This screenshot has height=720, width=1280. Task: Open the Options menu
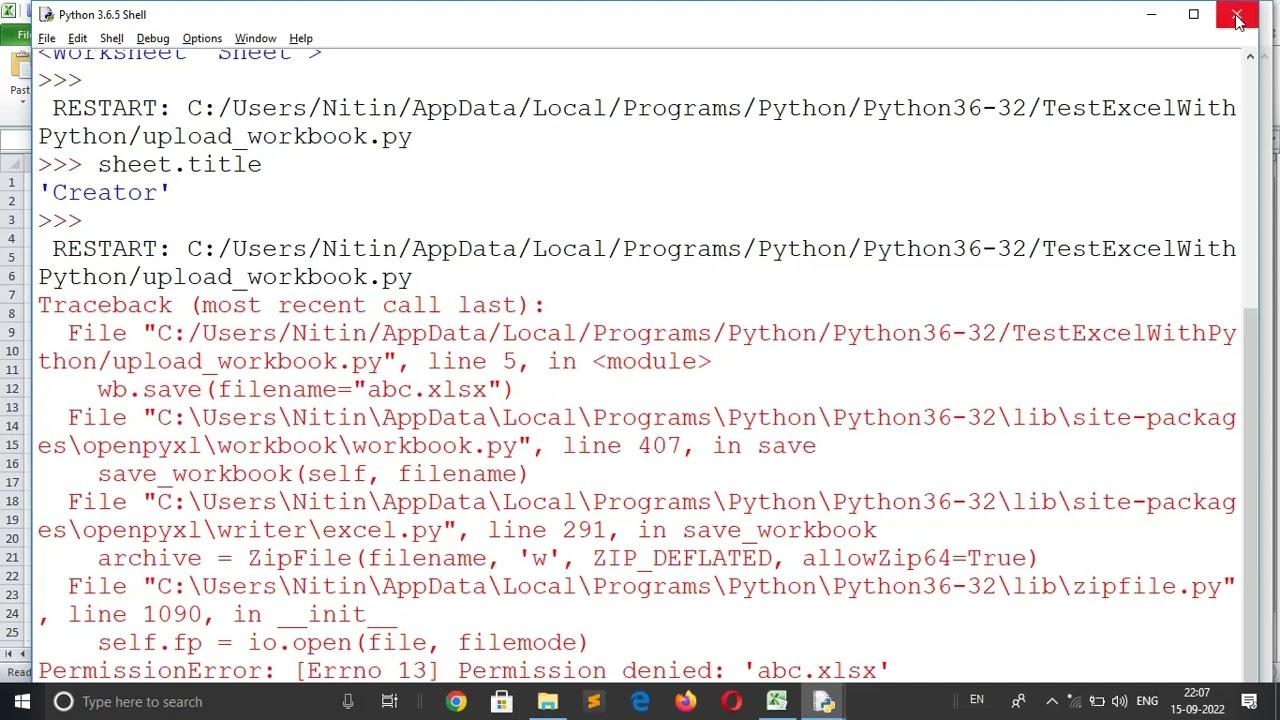[x=202, y=38]
